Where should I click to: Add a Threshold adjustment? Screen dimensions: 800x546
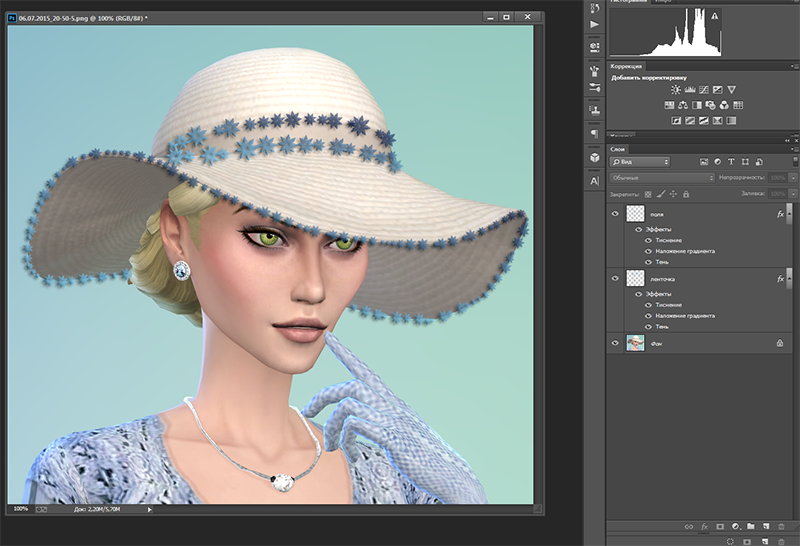point(704,121)
